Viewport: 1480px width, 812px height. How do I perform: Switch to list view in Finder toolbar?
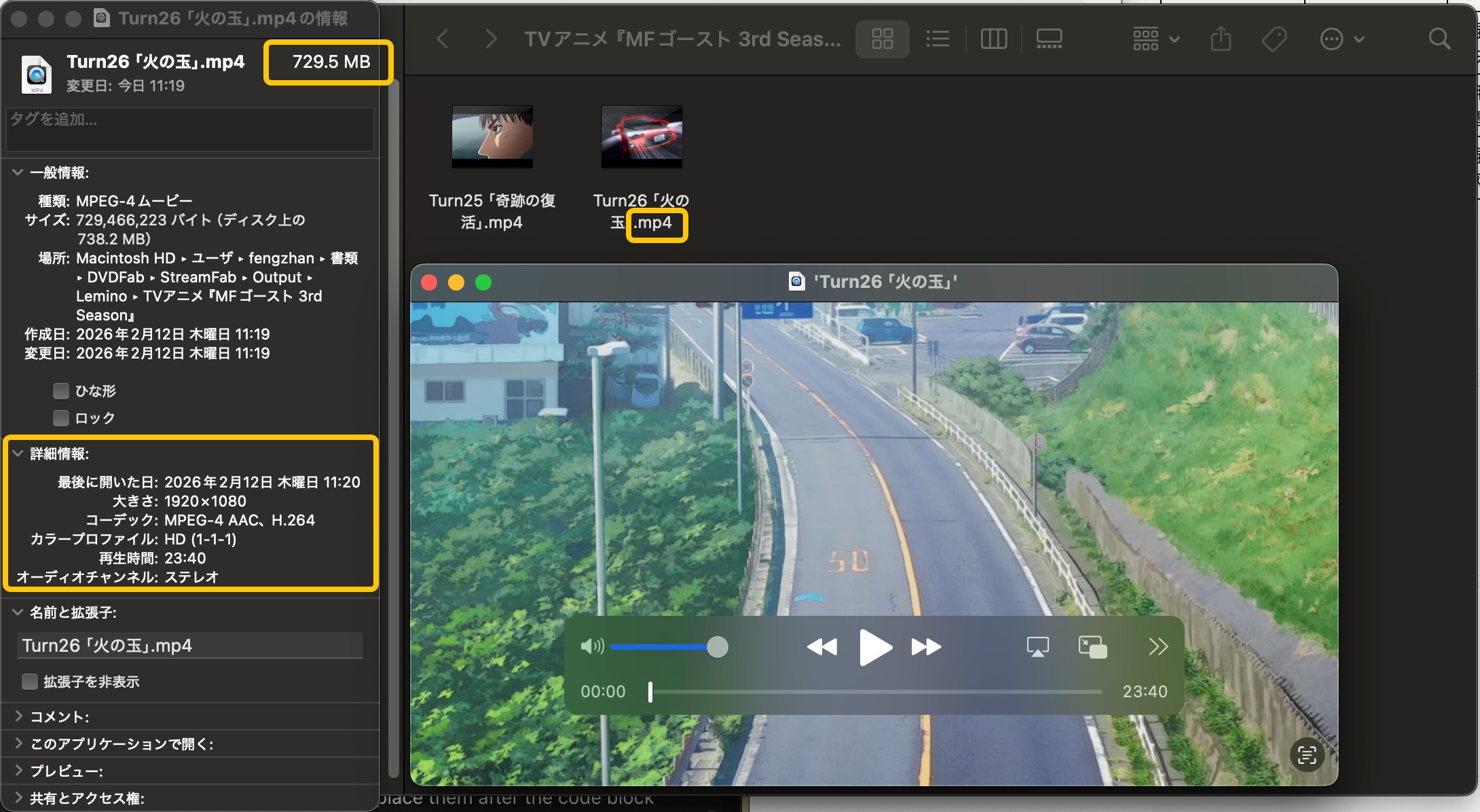click(x=938, y=39)
